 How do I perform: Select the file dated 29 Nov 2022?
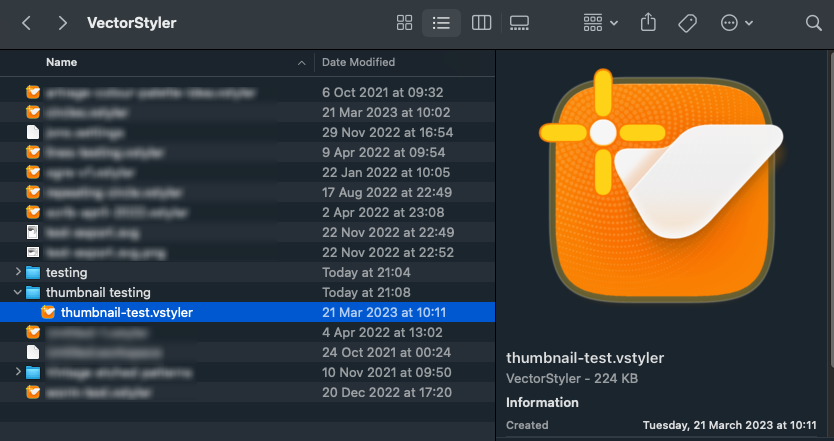[85, 132]
